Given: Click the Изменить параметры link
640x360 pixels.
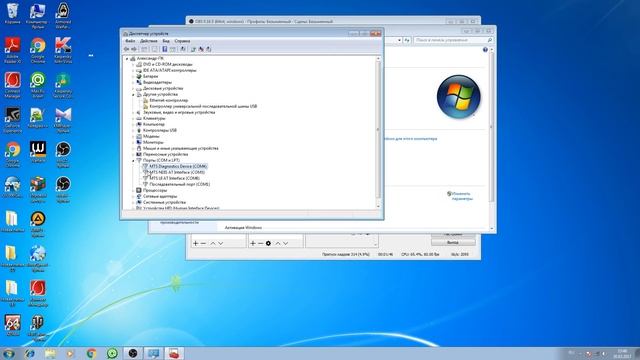Looking at the screenshot, I should coord(462,196).
